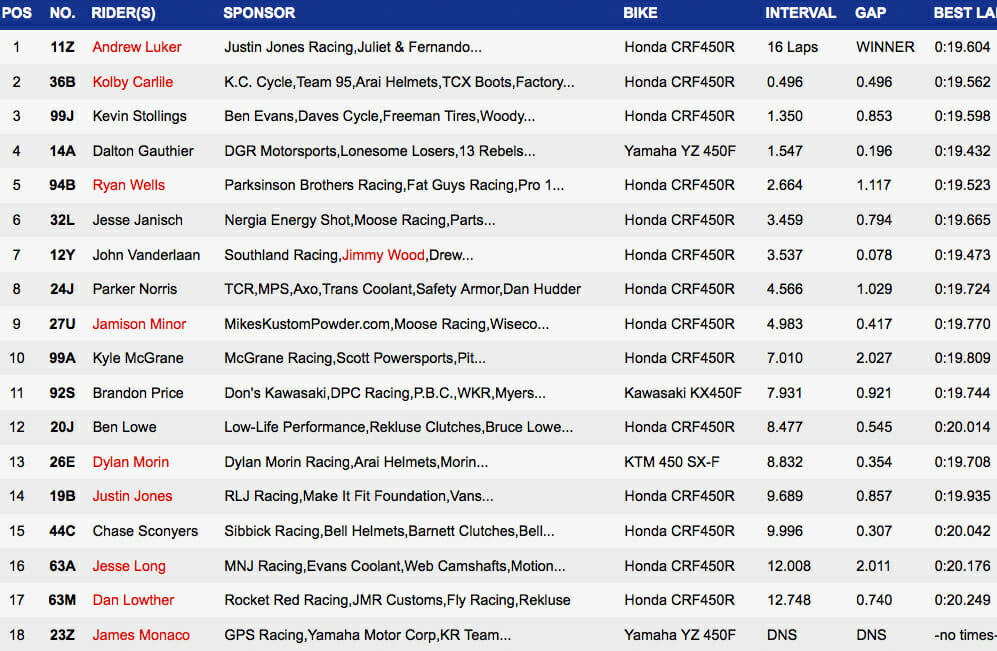997x651 pixels.
Task: Open Kolby Carlile's rider profile link
Action: tap(132, 82)
